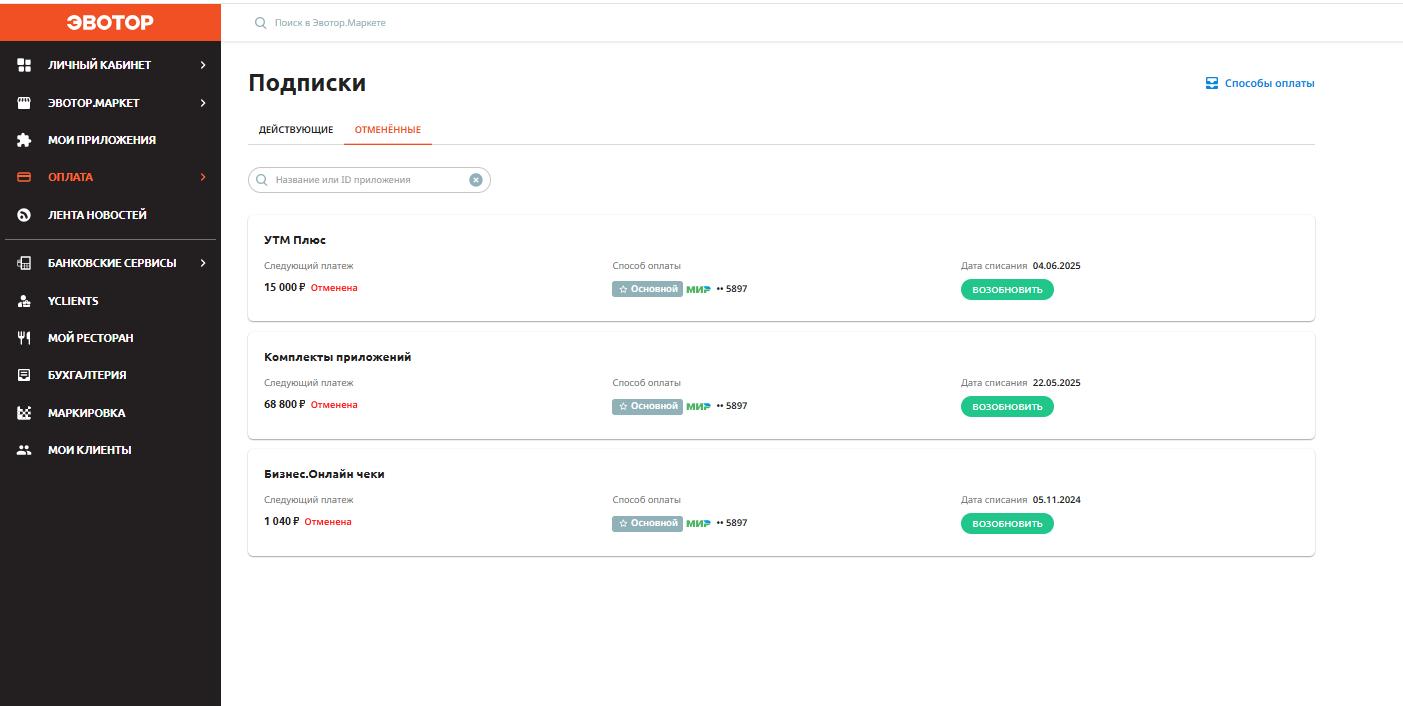Screen dimensions: 1403x706
Task: Expand Оплата submenu chevron
Action: [203, 177]
